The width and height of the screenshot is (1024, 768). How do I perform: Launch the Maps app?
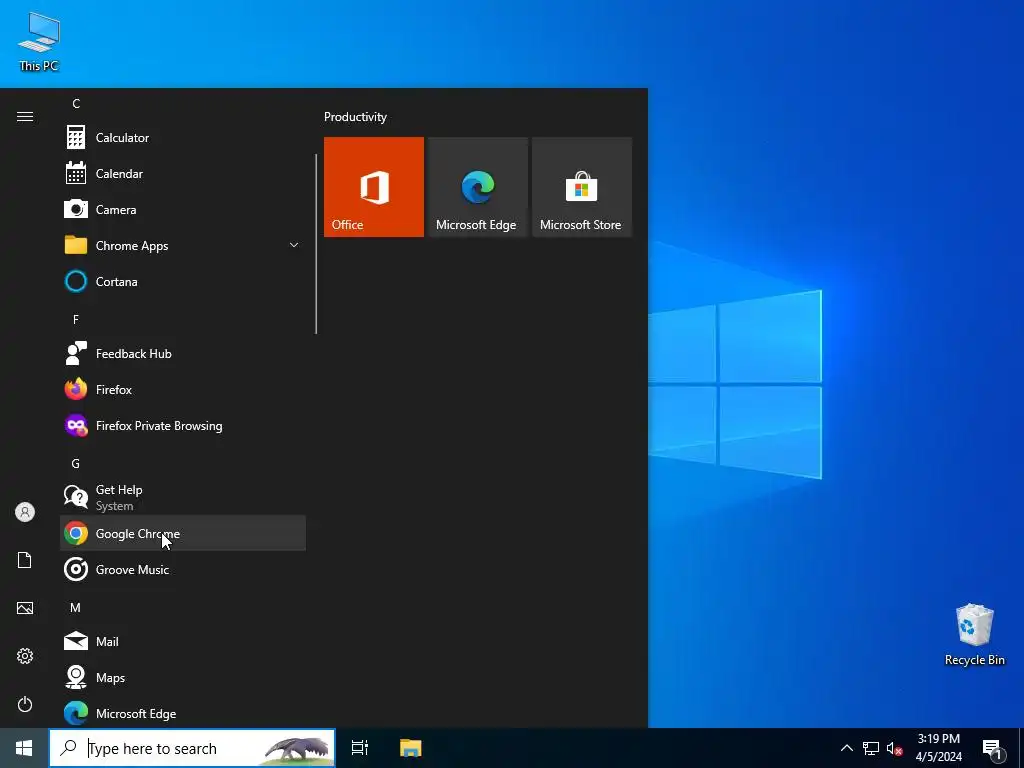tap(183, 678)
